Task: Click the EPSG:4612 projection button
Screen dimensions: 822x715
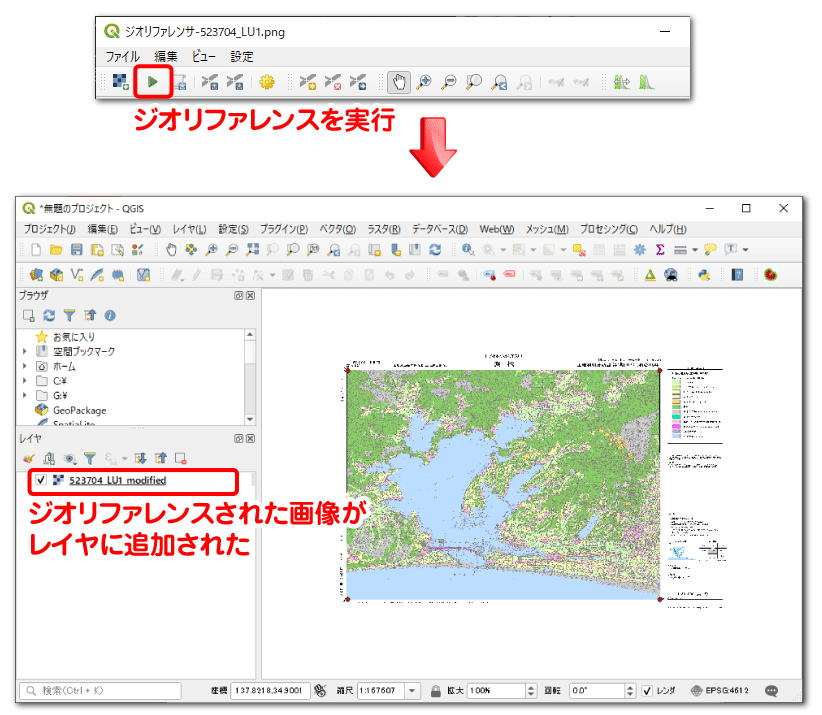Action: pyautogui.click(x=719, y=690)
